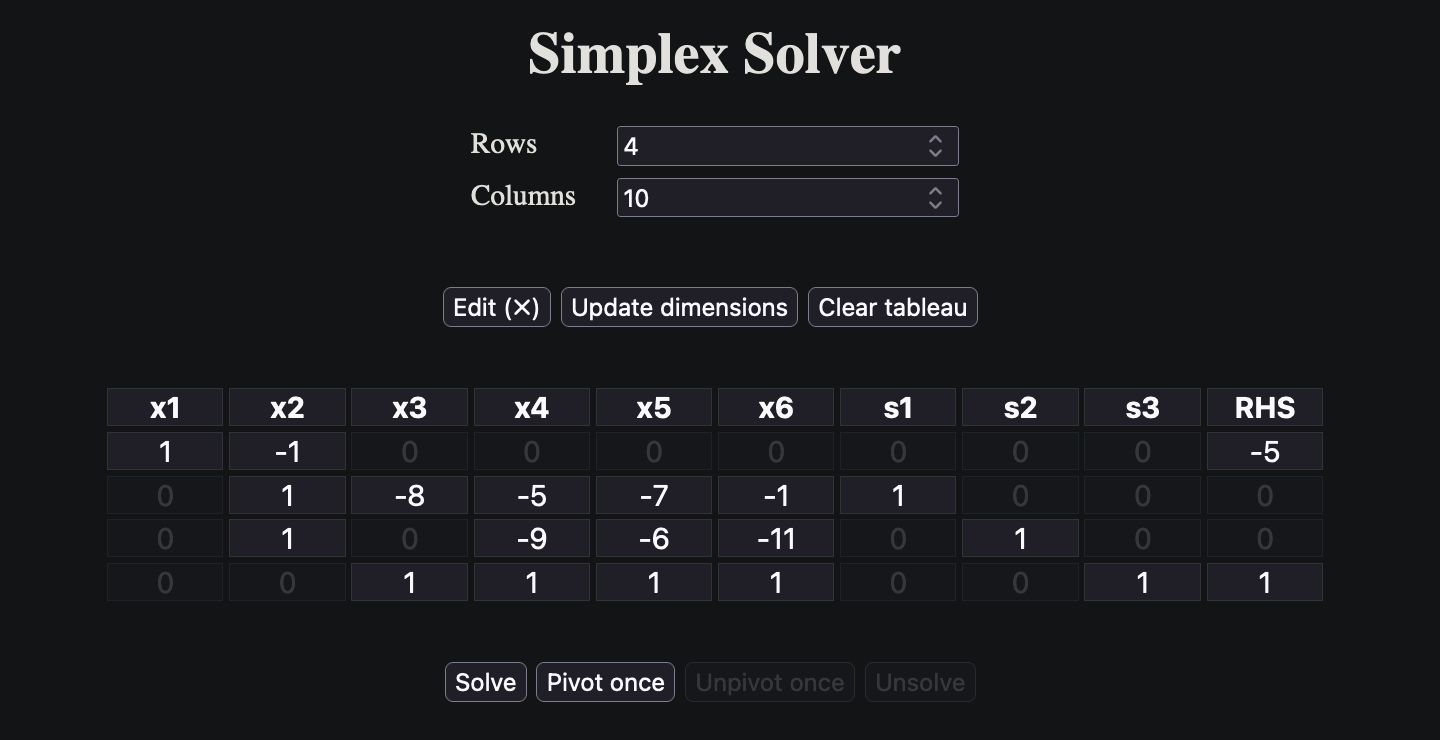Click the Rows stepper down arrow
This screenshot has height=740, width=1440.
(935, 152)
